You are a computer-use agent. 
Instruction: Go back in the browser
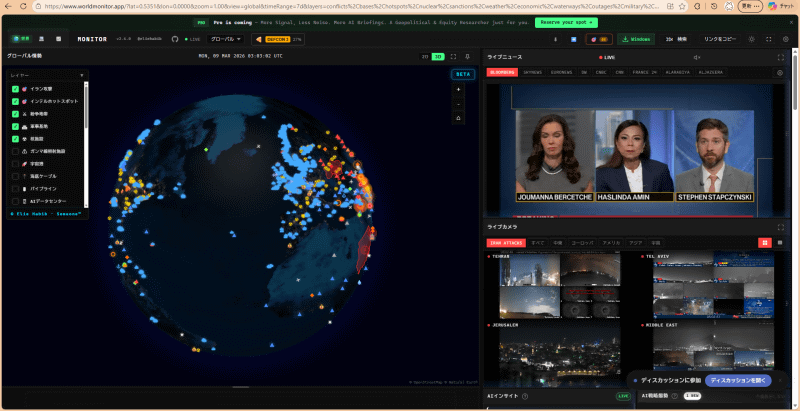[x=8, y=7]
